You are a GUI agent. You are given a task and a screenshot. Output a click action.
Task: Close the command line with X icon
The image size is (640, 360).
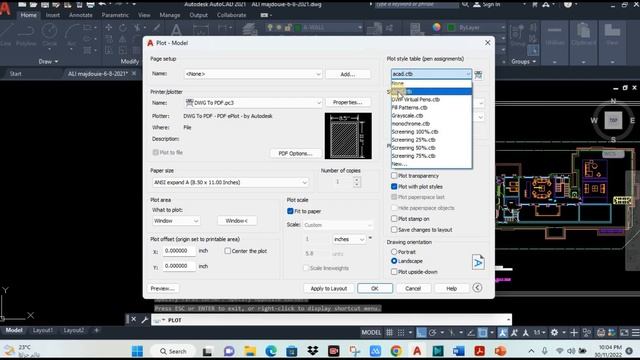pyautogui.click(x=133, y=320)
